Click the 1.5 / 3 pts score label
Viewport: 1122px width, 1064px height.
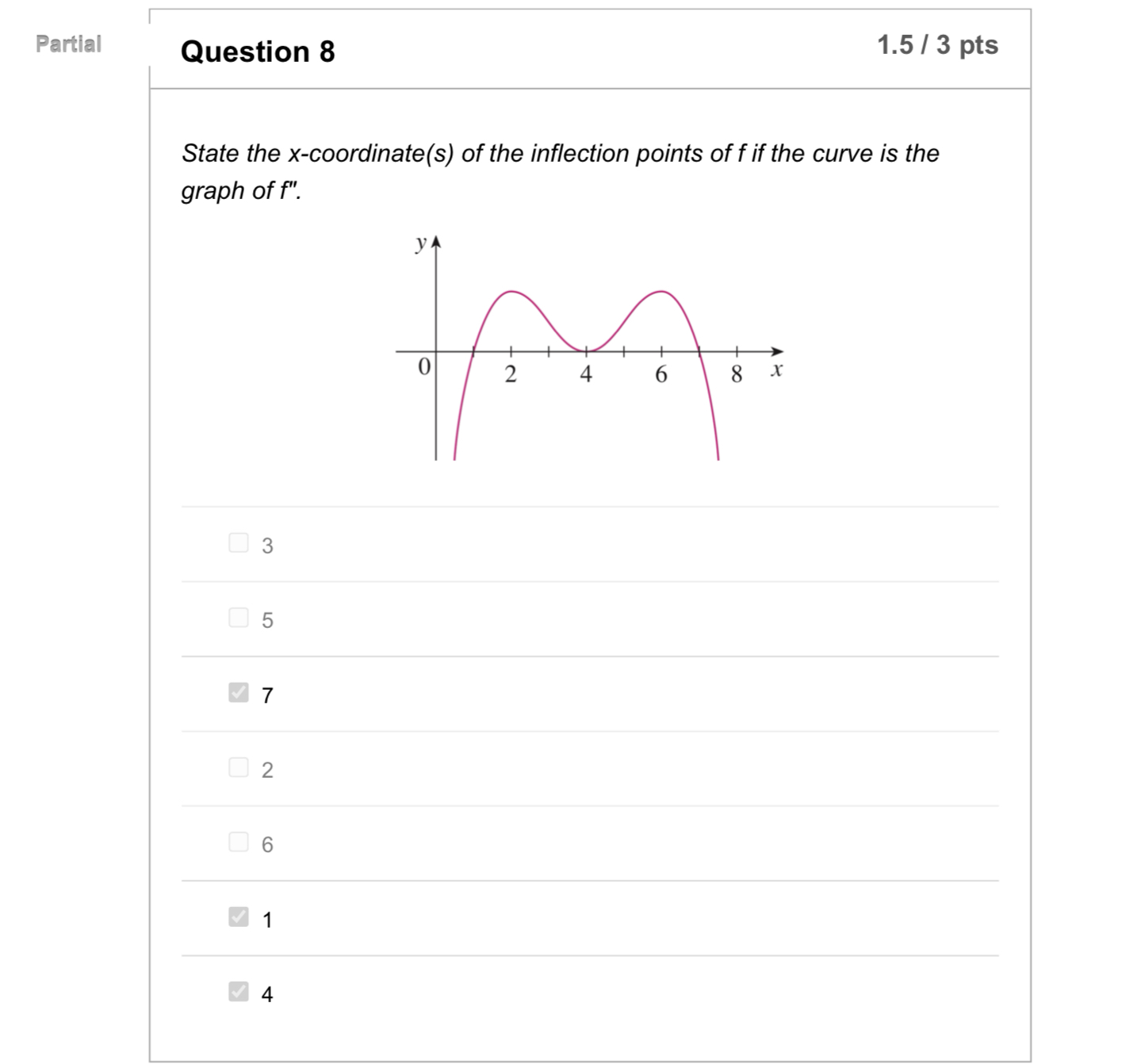937,45
